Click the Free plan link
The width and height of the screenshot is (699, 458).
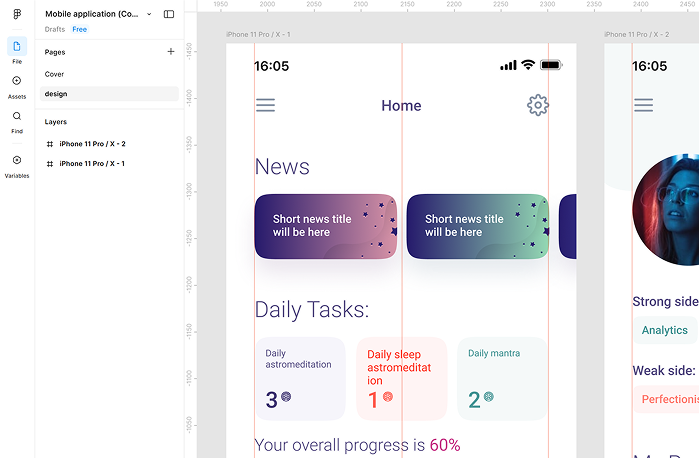coord(79,29)
